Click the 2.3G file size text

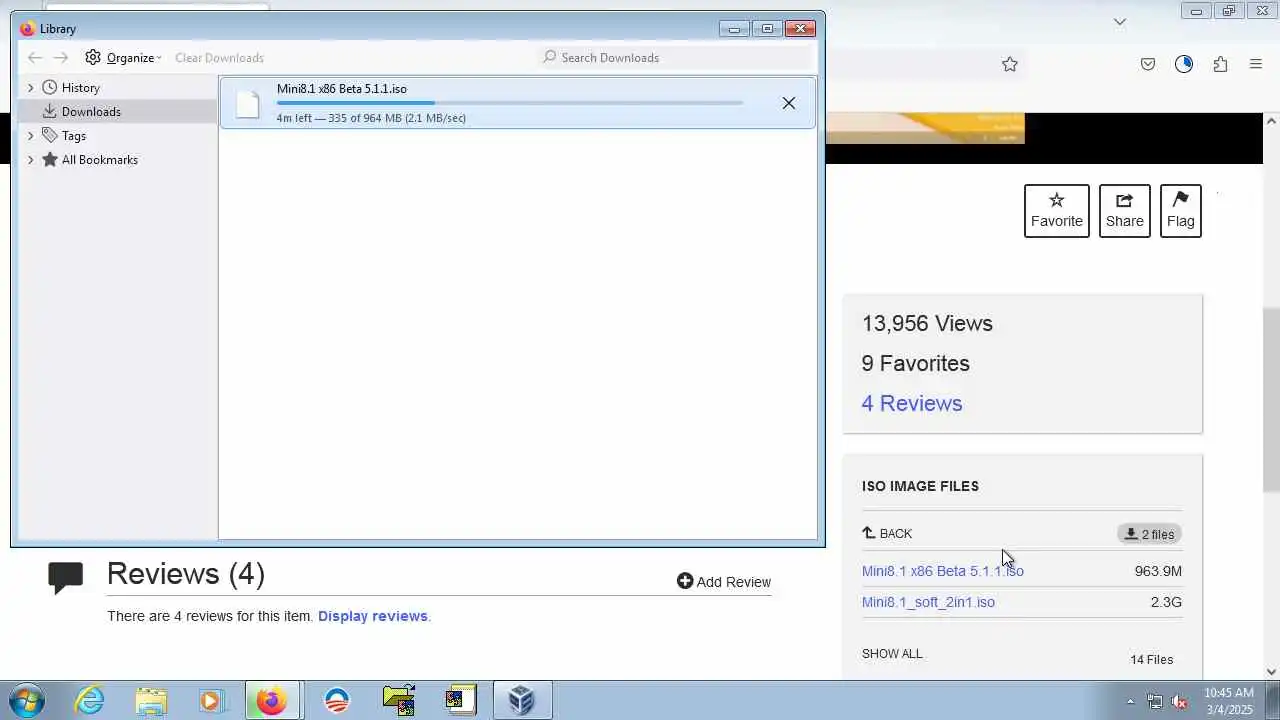(x=1166, y=602)
